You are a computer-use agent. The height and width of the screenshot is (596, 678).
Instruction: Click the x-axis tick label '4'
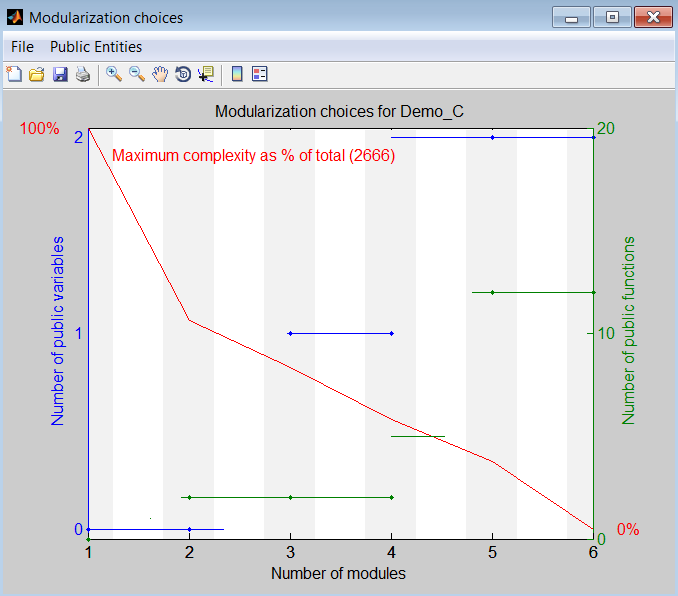391,552
